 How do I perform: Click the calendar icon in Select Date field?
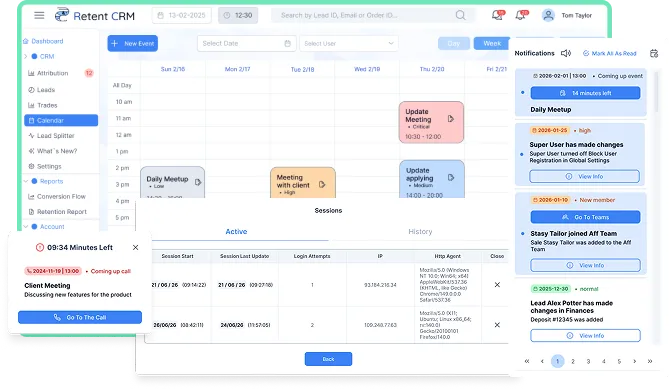coord(288,44)
